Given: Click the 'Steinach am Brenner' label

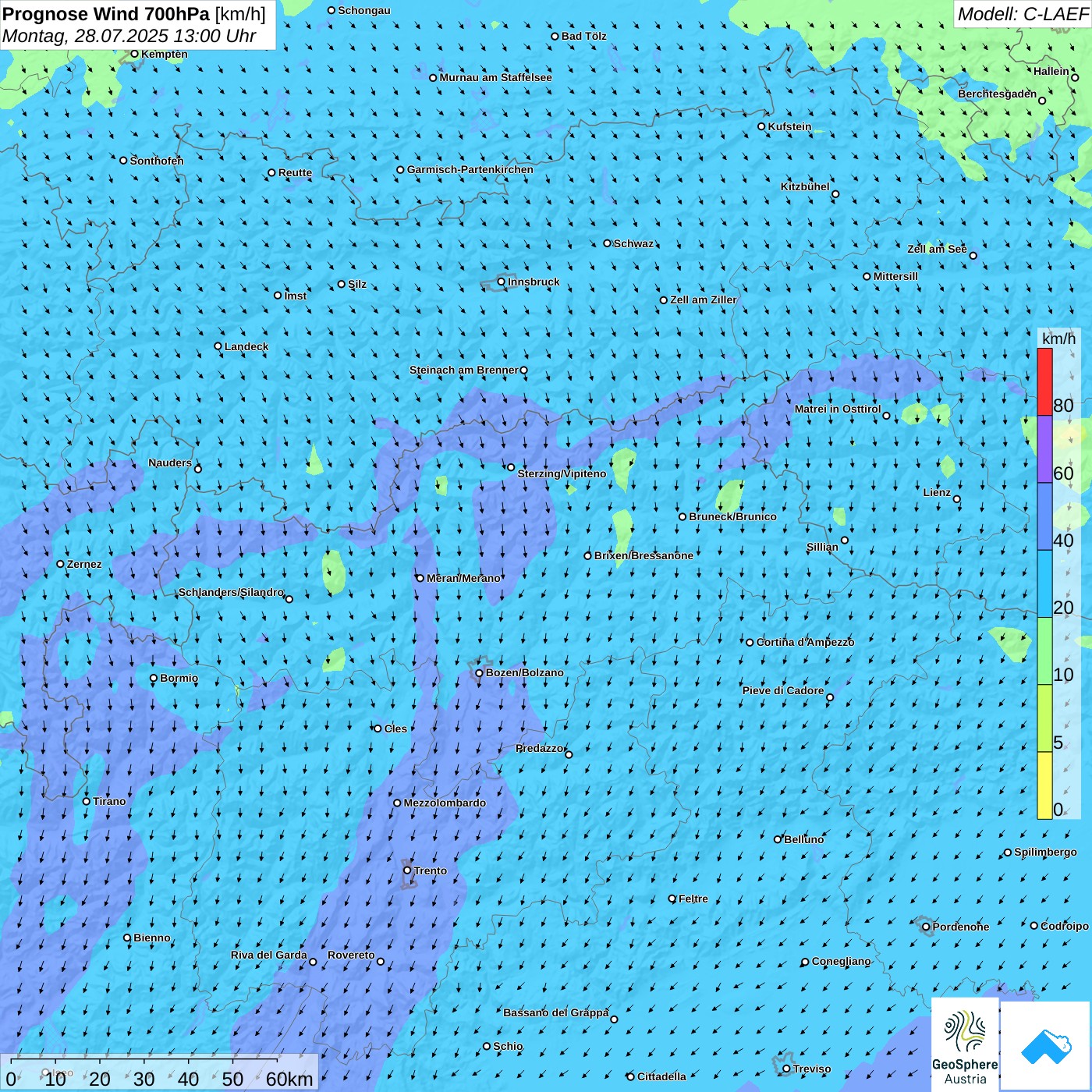Looking at the screenshot, I should pyautogui.click(x=463, y=370).
